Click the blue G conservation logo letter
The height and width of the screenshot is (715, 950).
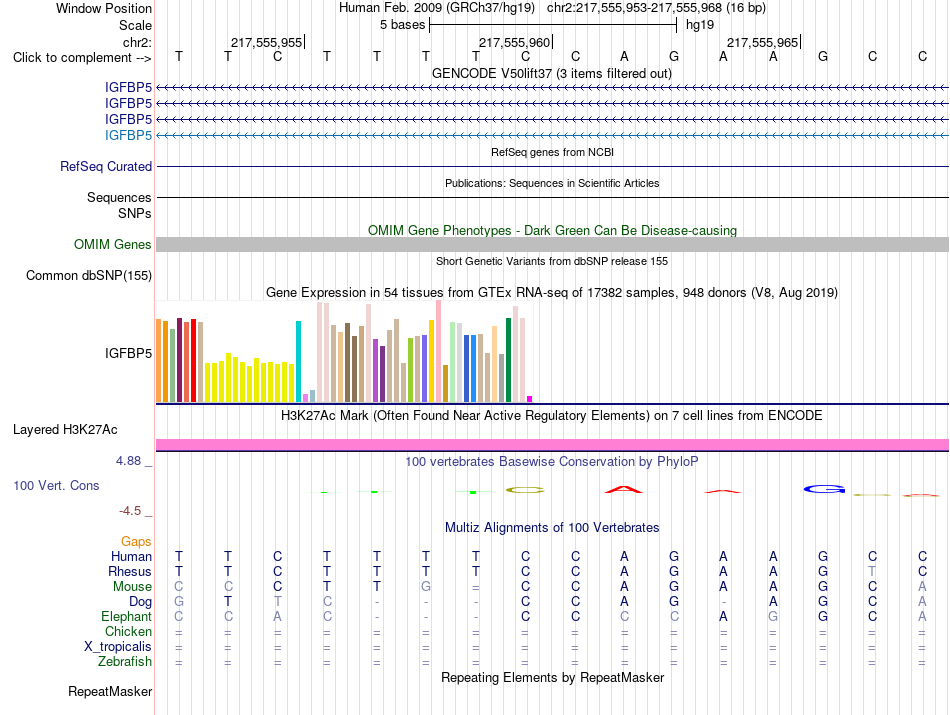click(x=824, y=489)
